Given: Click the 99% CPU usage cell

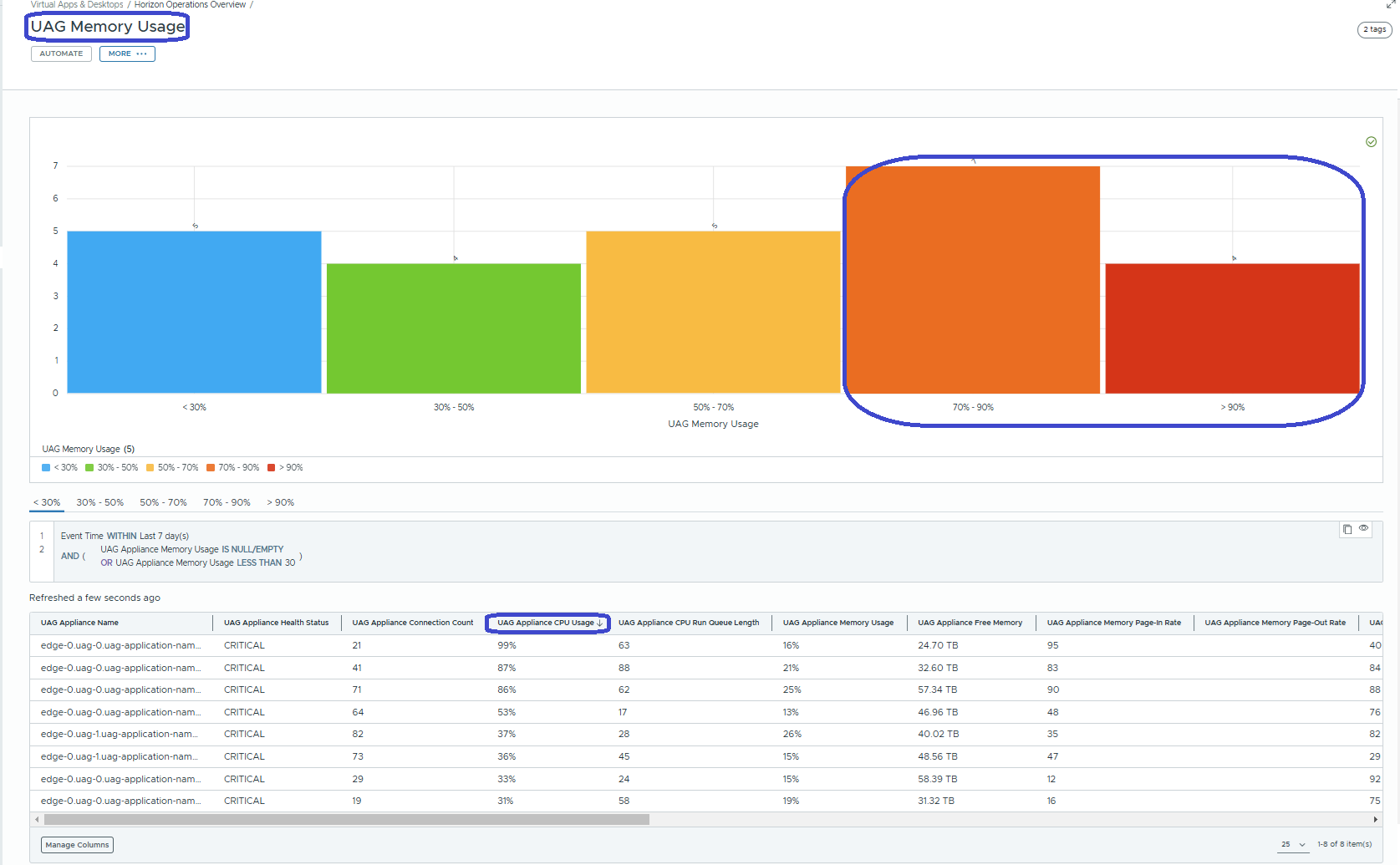Looking at the screenshot, I should [x=507, y=645].
